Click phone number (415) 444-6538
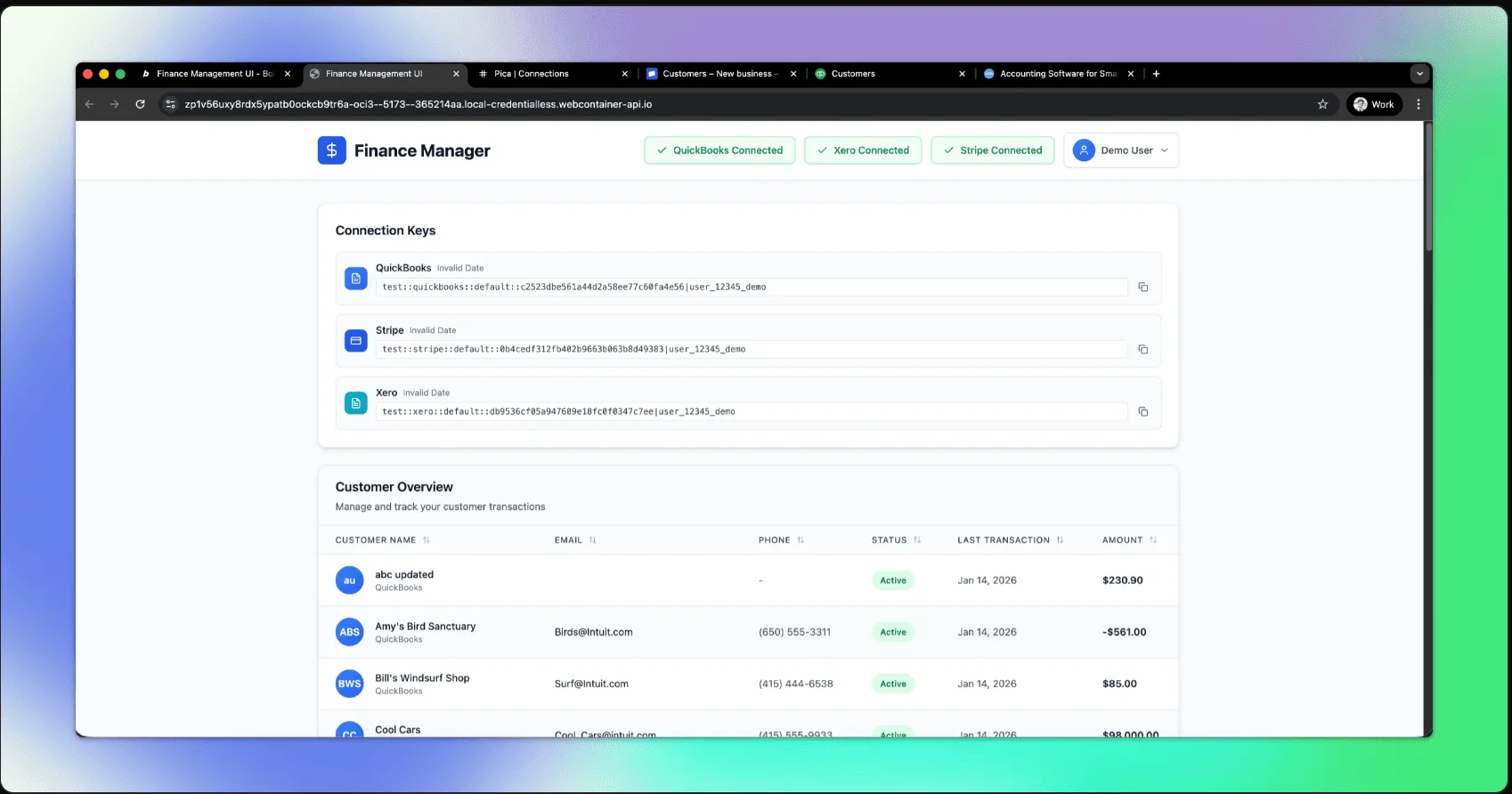 pyautogui.click(x=795, y=684)
